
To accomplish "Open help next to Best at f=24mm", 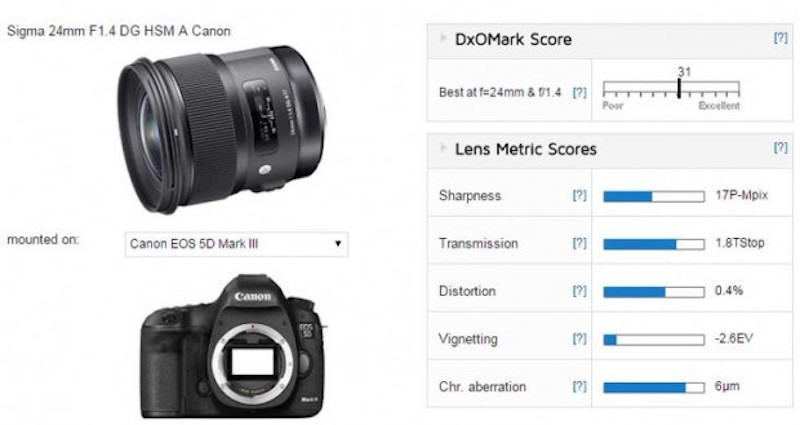I will click(x=579, y=92).
